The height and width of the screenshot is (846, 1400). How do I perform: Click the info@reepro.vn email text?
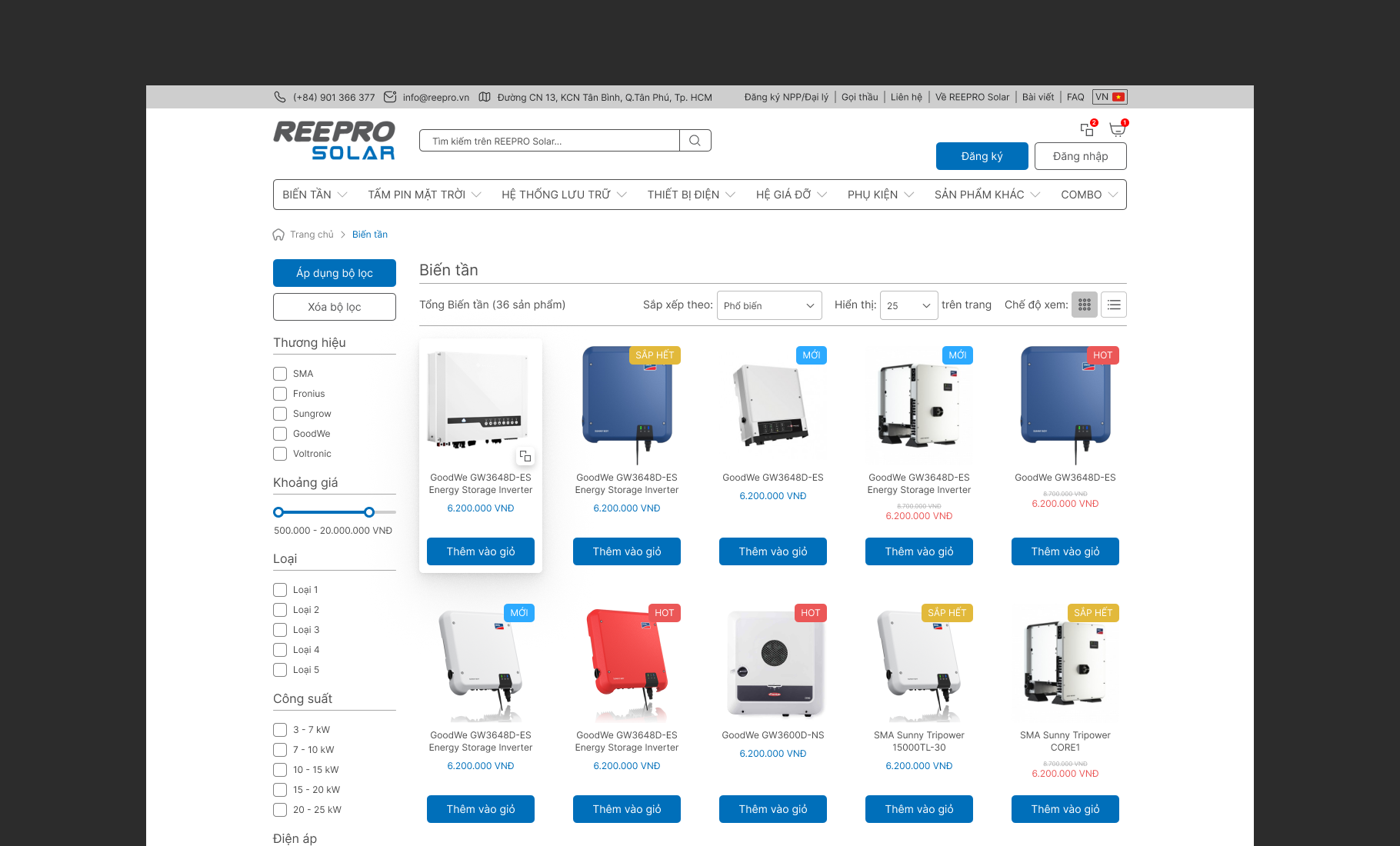click(436, 97)
